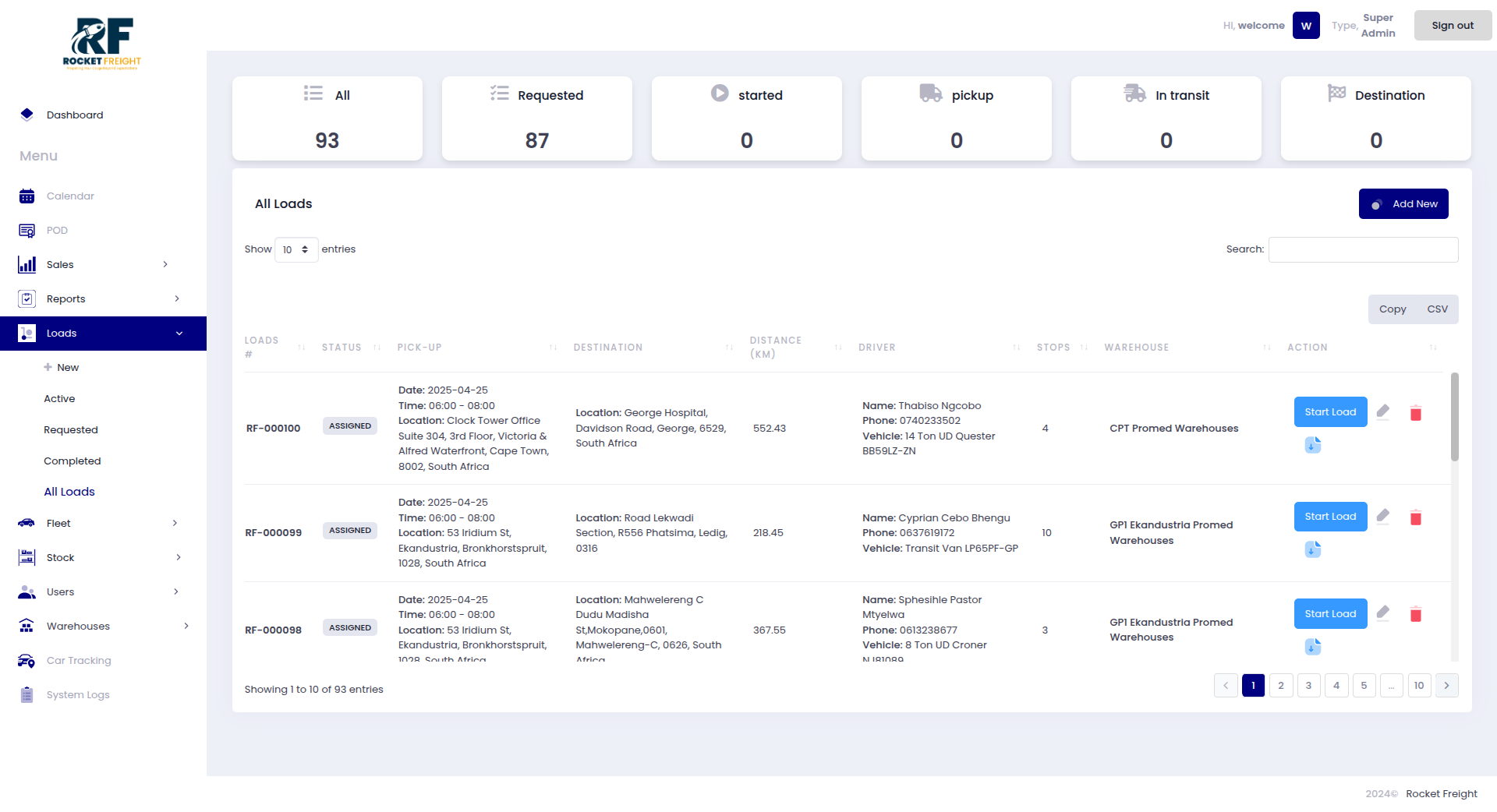Select Requested under the Loads menu
This screenshot has height=812, width=1497.
pyautogui.click(x=71, y=429)
